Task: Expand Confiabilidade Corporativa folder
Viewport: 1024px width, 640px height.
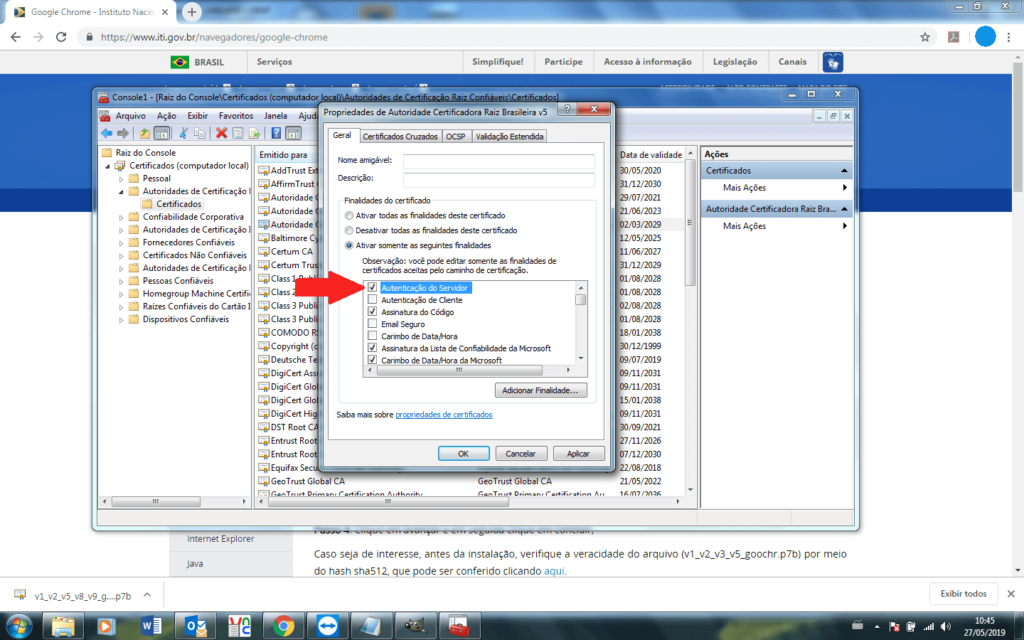Action: click(x=121, y=217)
